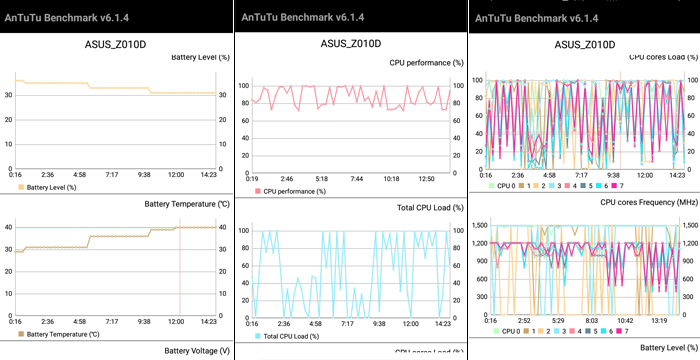Toggle core 2 swatch in CPU cores Frequency legend
700x360 pixels.
pyautogui.click(x=542, y=331)
